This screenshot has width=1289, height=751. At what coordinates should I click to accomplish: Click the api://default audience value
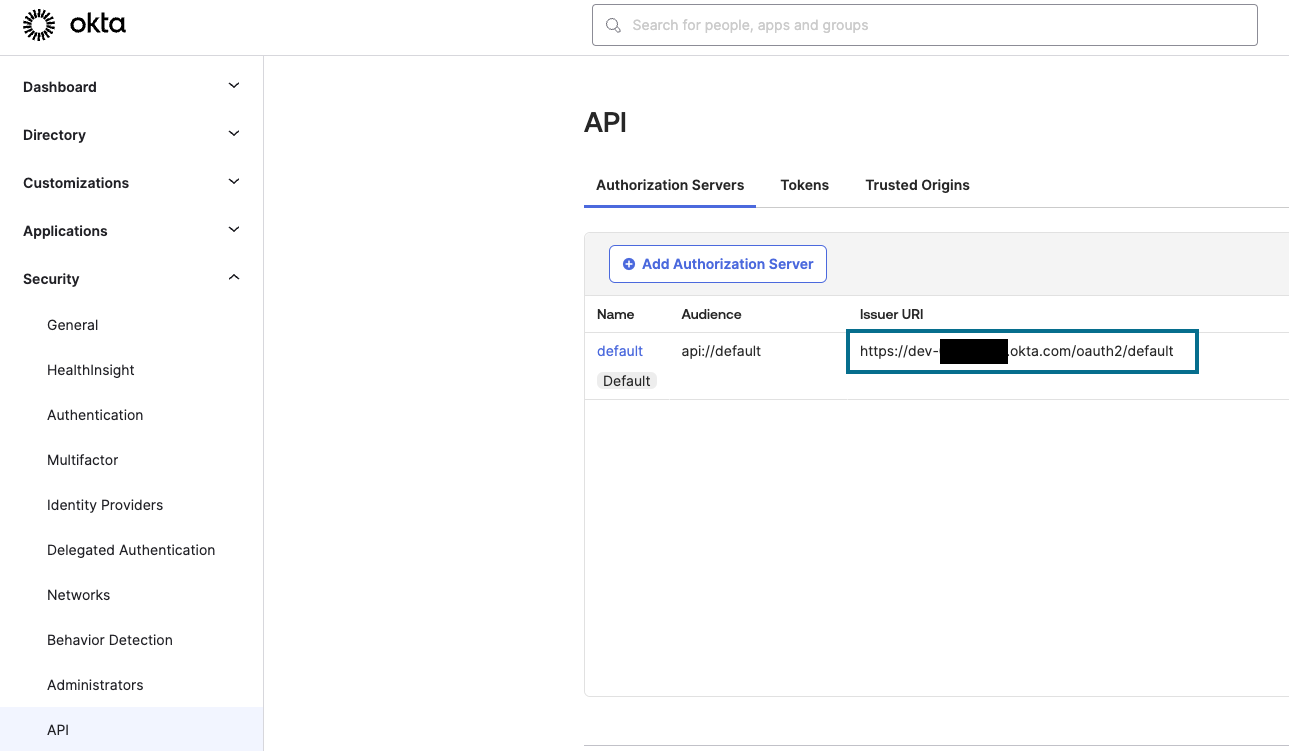pyautogui.click(x=721, y=351)
